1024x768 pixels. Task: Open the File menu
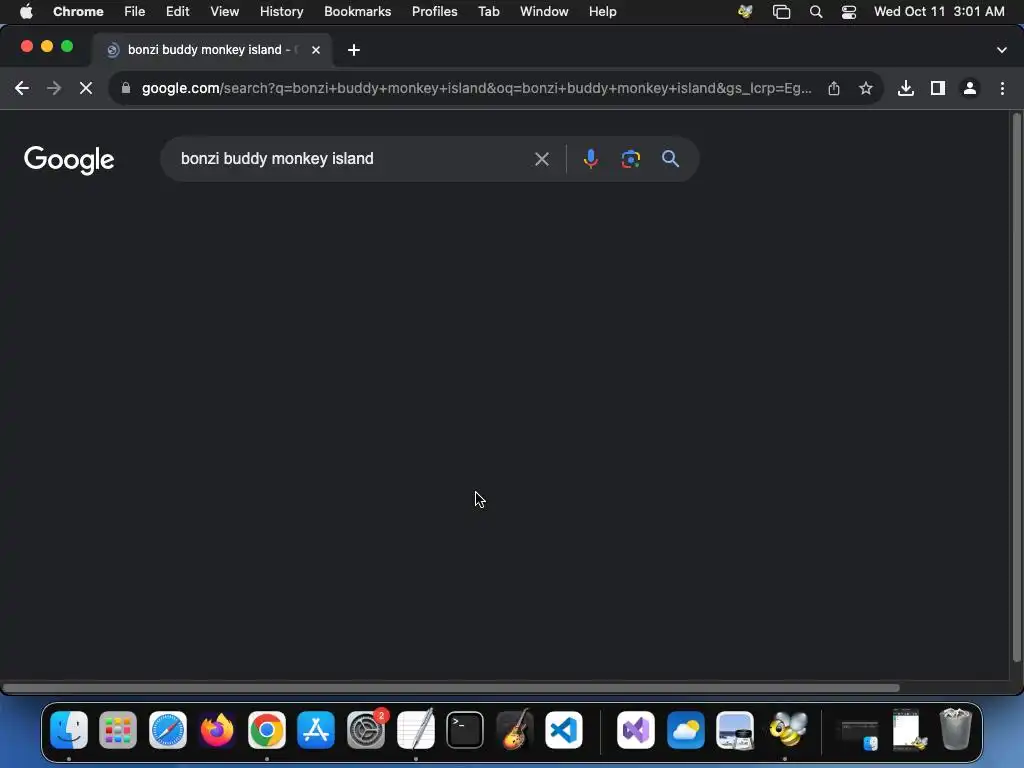point(135,12)
